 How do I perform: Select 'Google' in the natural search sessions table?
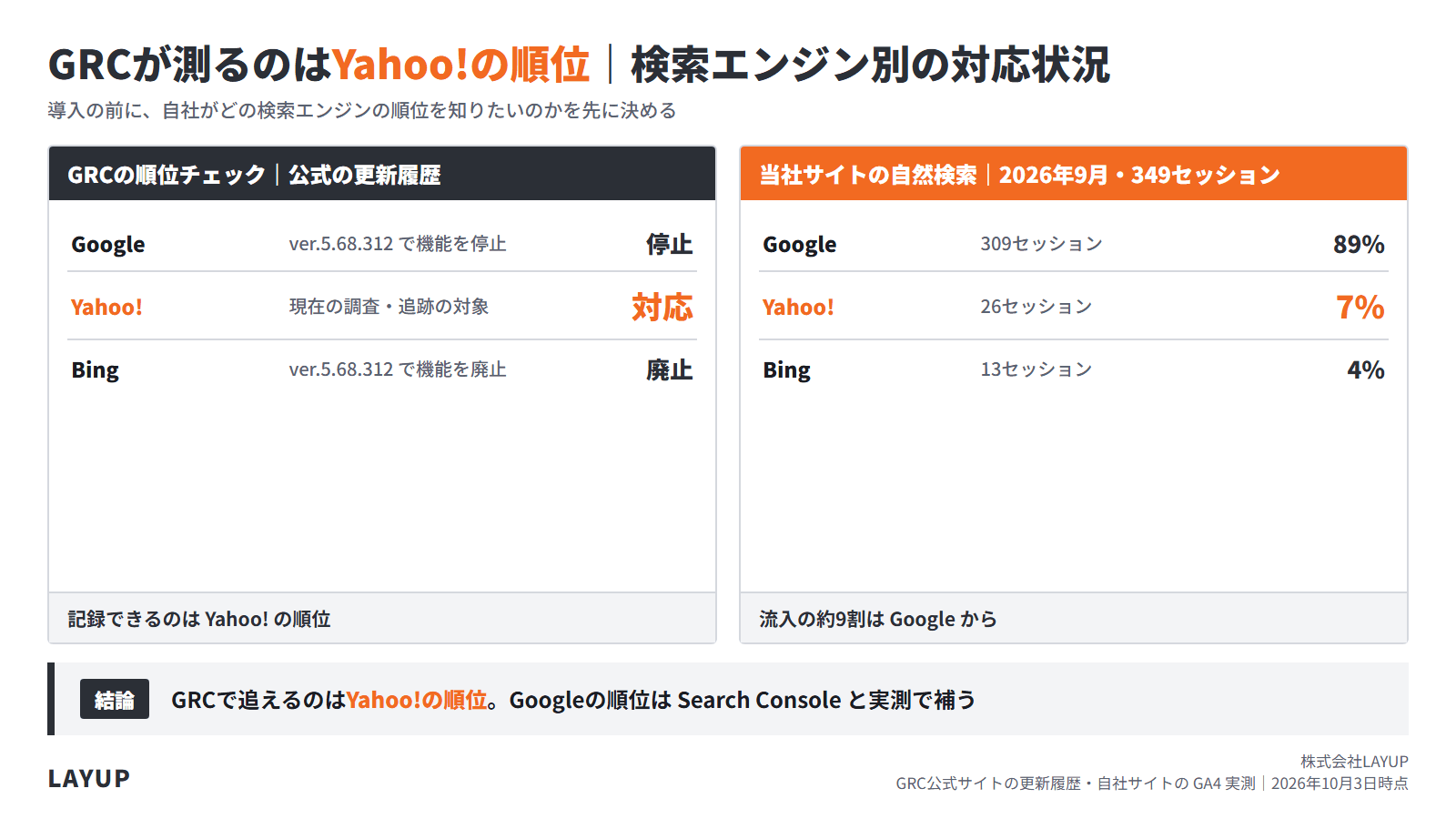(x=800, y=245)
